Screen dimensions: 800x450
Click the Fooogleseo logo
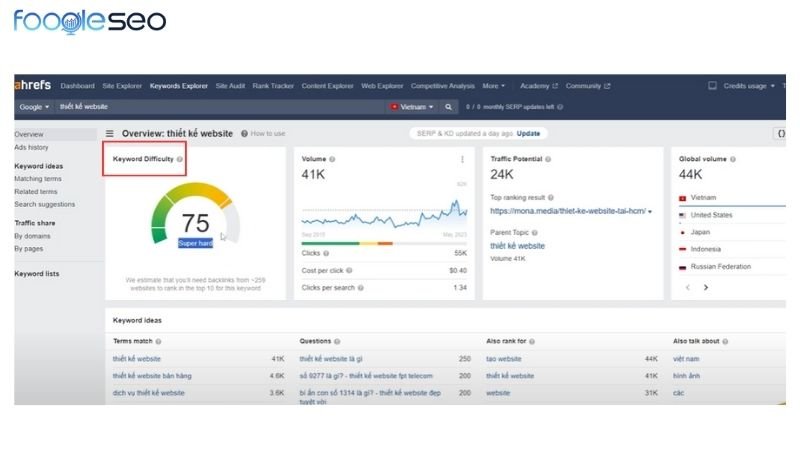coord(90,21)
